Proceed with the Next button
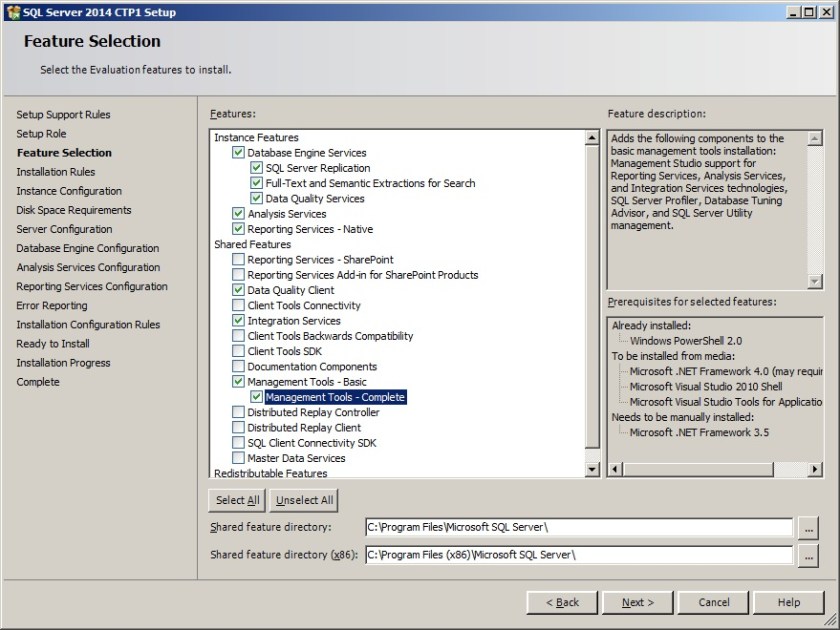Viewport: 840px width, 630px height. 637,602
